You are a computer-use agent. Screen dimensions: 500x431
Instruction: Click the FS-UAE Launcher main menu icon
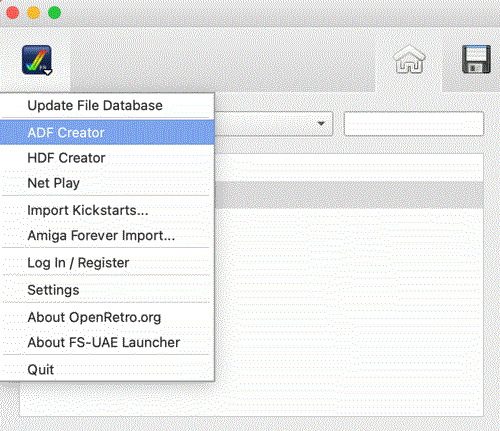[37, 60]
